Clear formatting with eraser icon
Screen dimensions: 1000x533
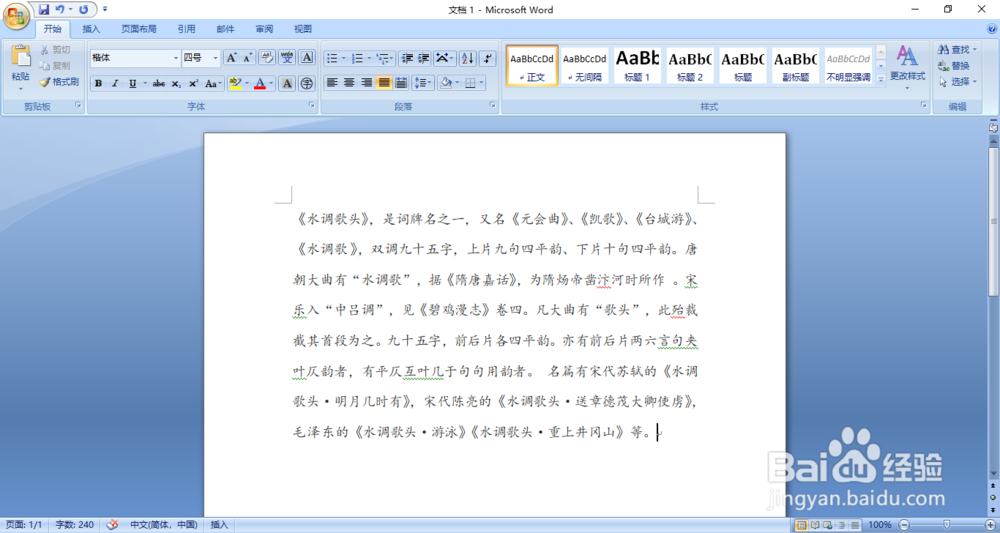(267, 58)
